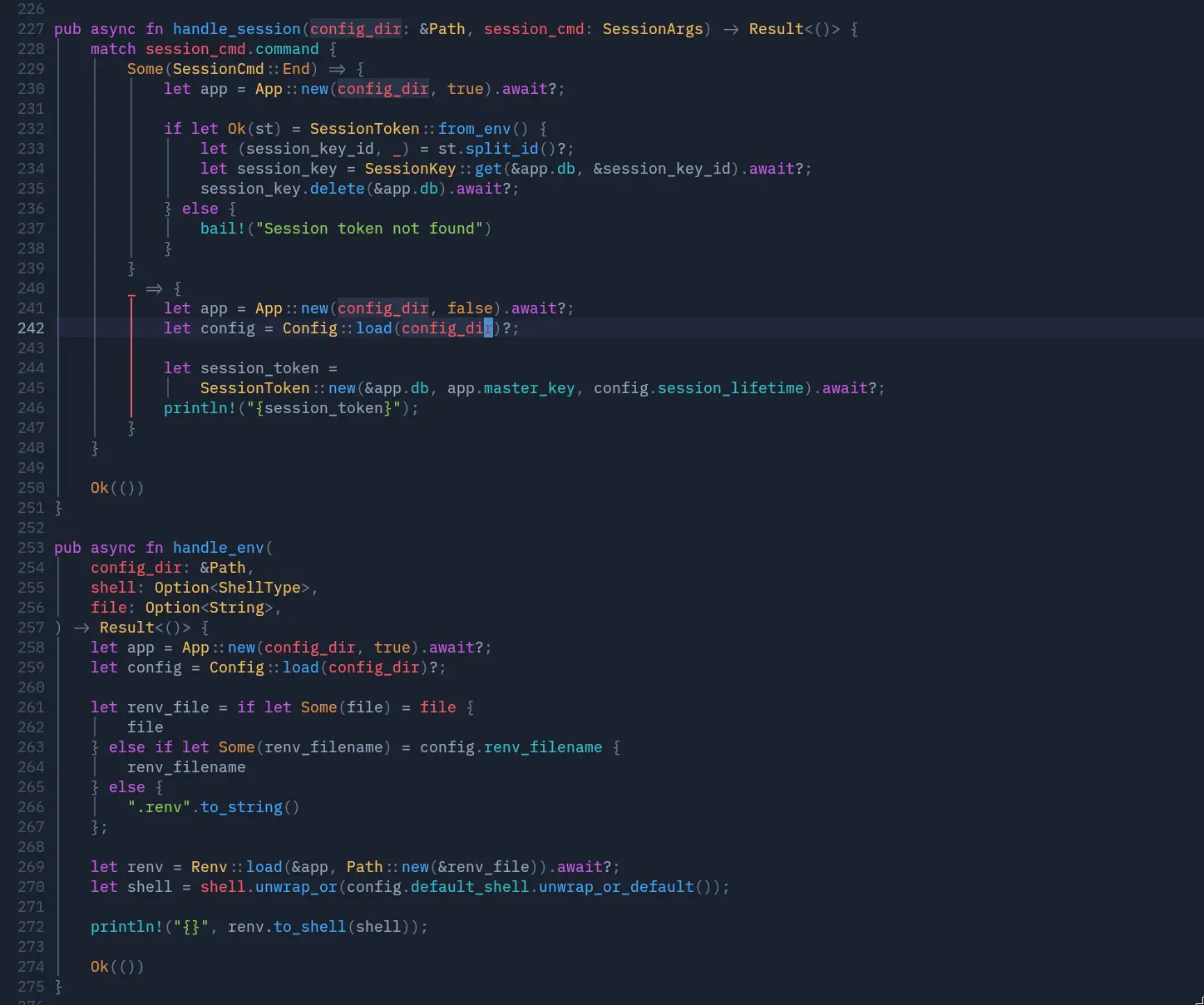The image size is (1204, 1005).
Task: Click the 'match' keyword on line 228
Action: pyautogui.click(x=113, y=49)
